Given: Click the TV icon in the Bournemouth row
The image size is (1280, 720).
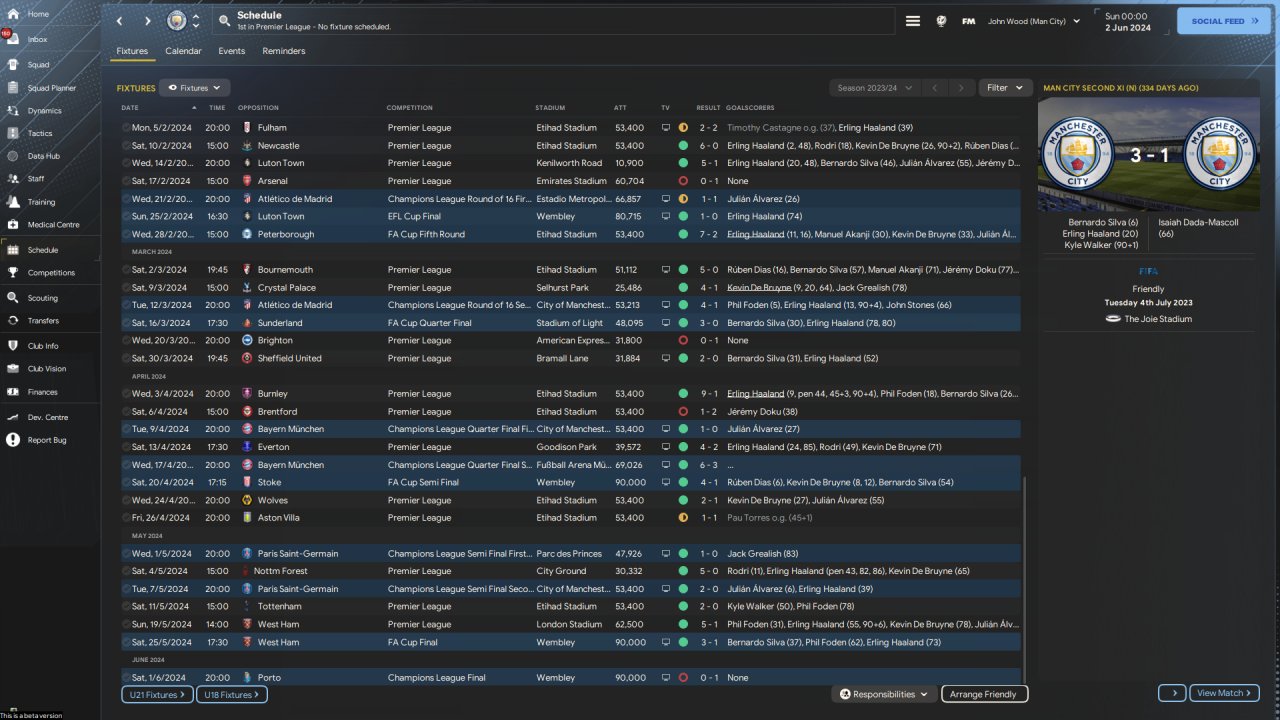Looking at the screenshot, I should tap(666, 270).
